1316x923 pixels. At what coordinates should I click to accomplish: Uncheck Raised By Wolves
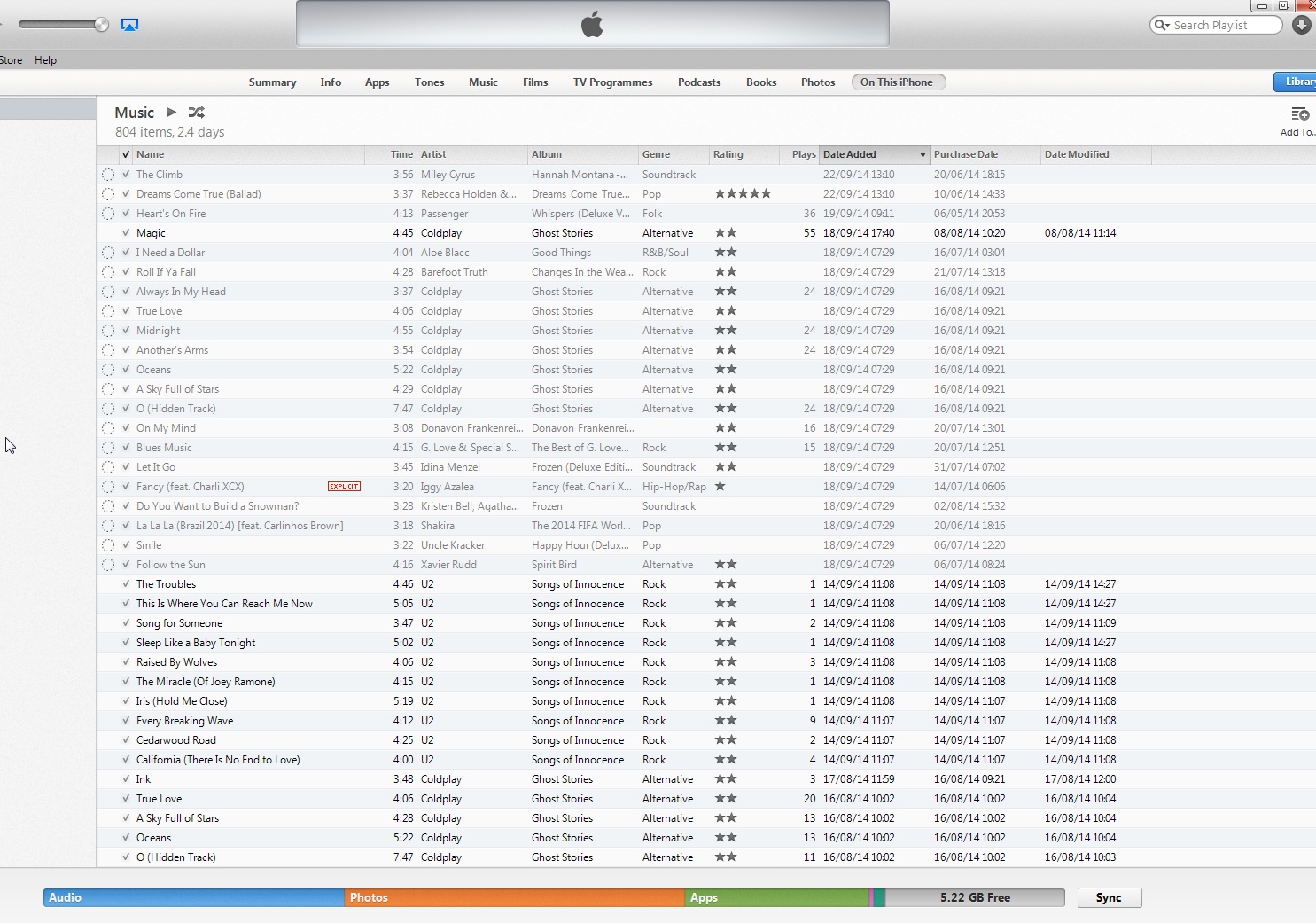[x=126, y=662]
